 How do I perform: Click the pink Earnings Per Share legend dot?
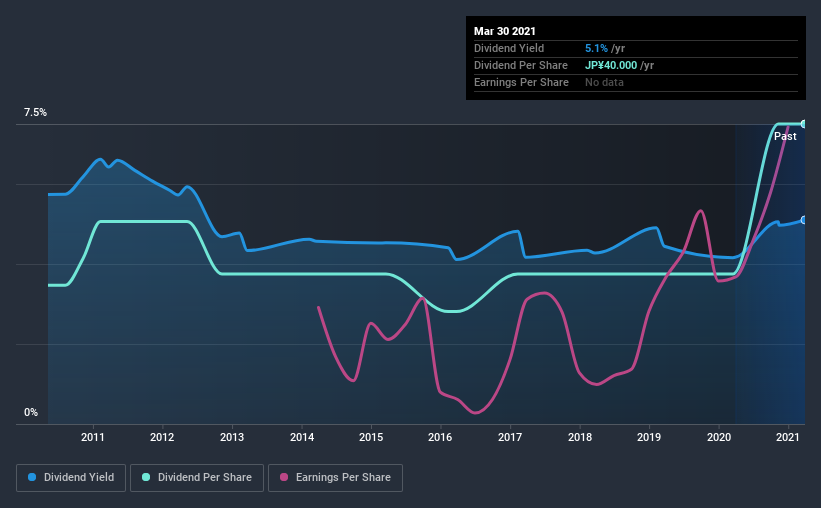point(284,477)
